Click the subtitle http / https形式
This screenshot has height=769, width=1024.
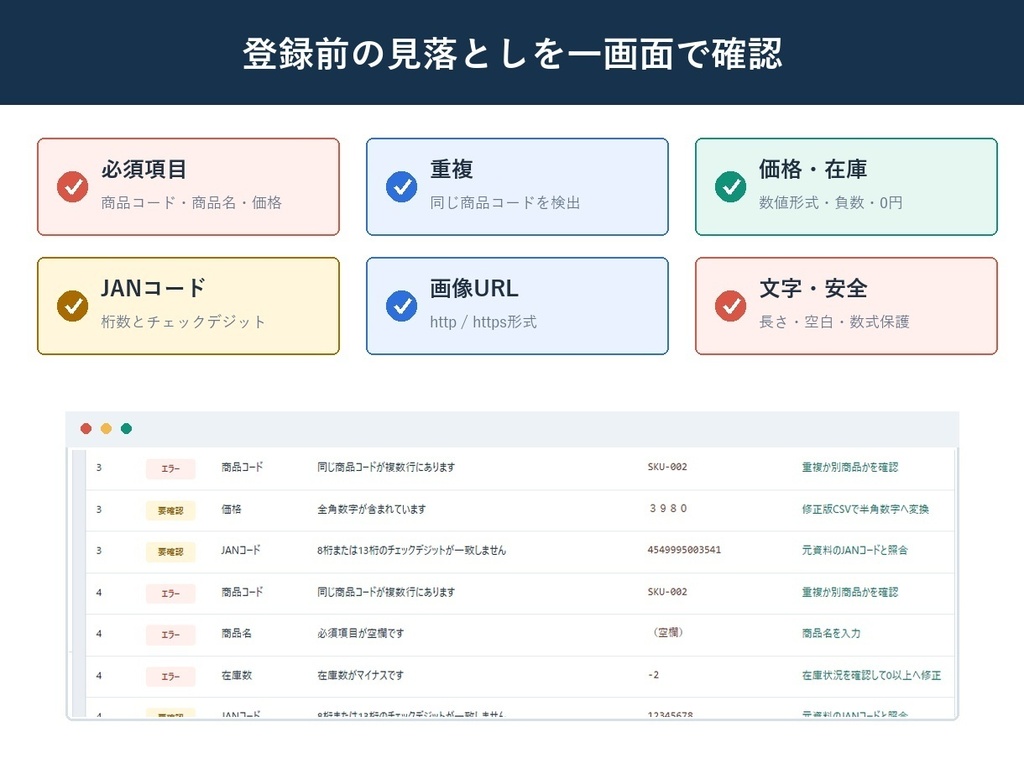(483, 322)
